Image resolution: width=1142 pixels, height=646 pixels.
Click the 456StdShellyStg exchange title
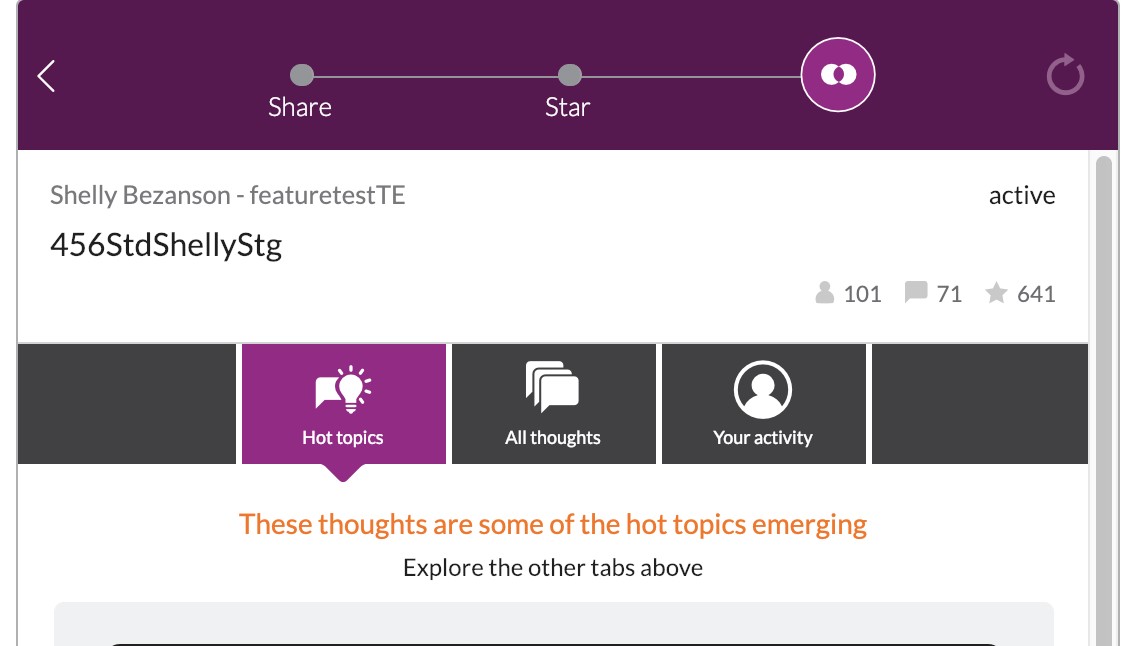[166, 245]
